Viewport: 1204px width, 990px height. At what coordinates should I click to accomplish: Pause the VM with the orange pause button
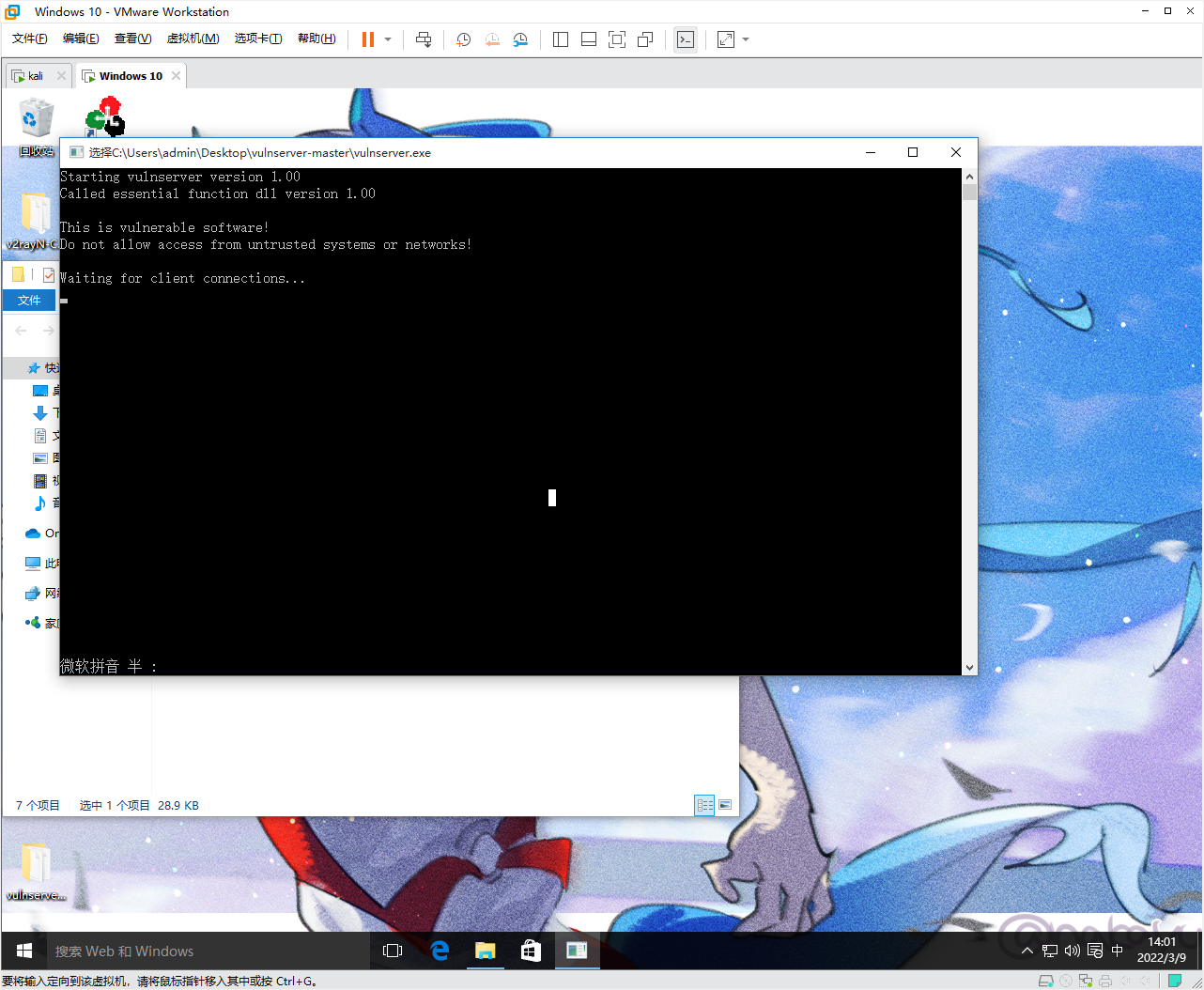point(368,39)
